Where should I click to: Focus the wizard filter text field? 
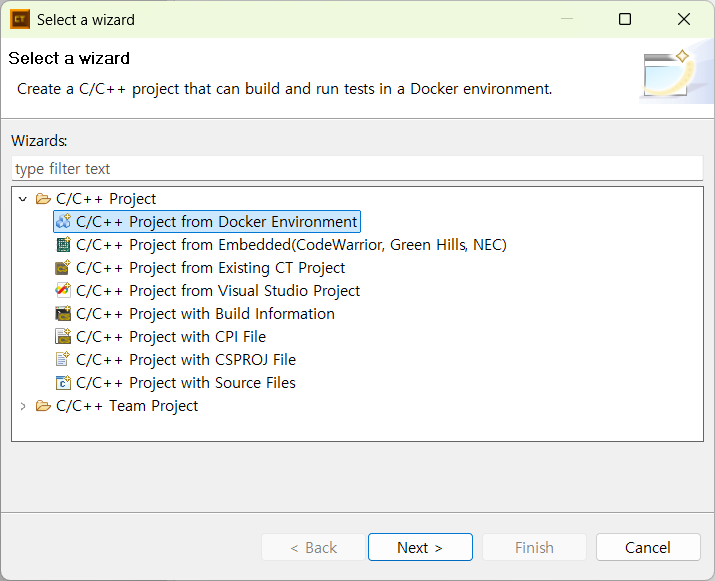(x=357, y=169)
